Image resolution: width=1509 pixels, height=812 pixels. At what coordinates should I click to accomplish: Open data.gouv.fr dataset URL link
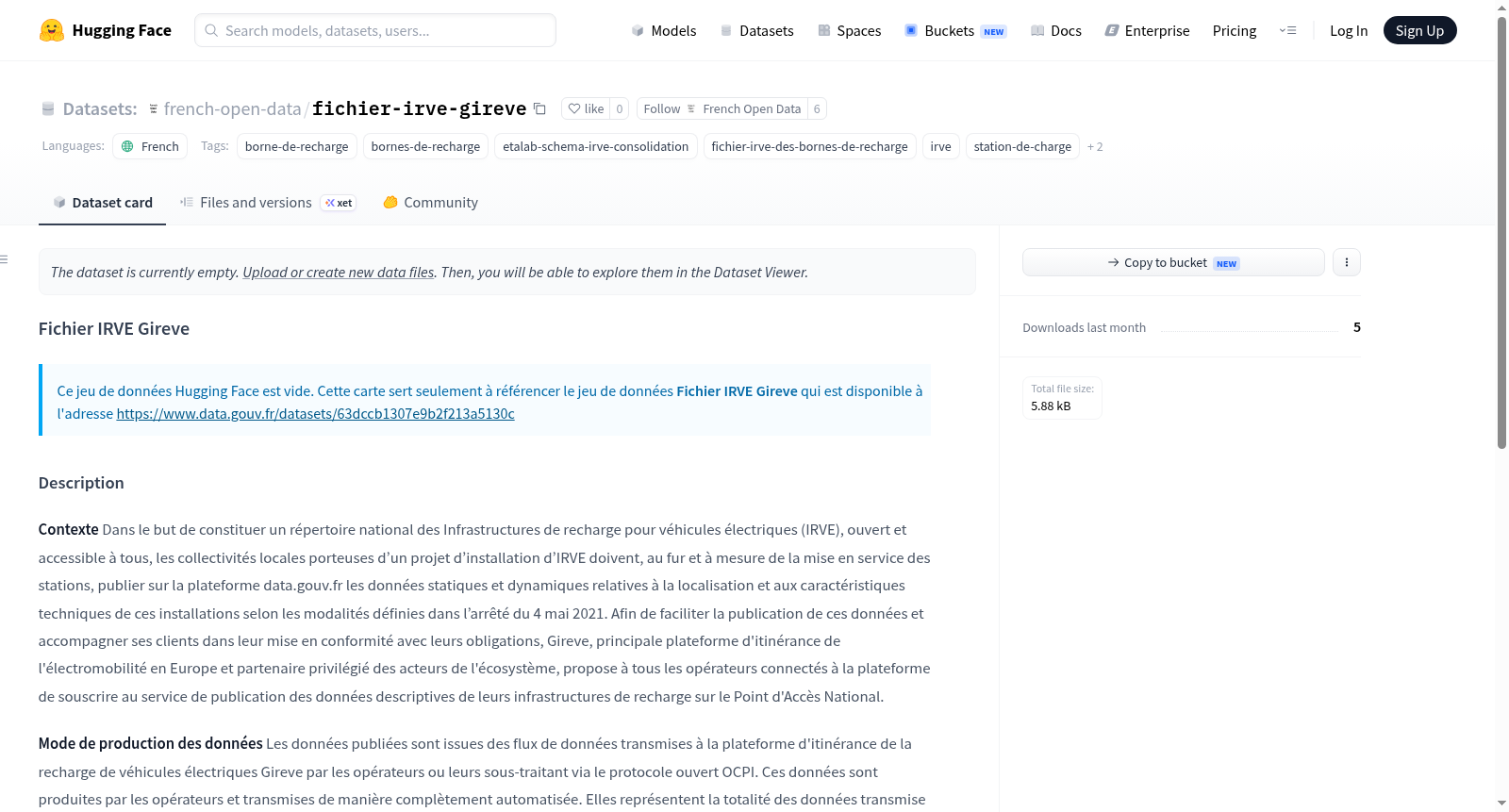coord(315,414)
